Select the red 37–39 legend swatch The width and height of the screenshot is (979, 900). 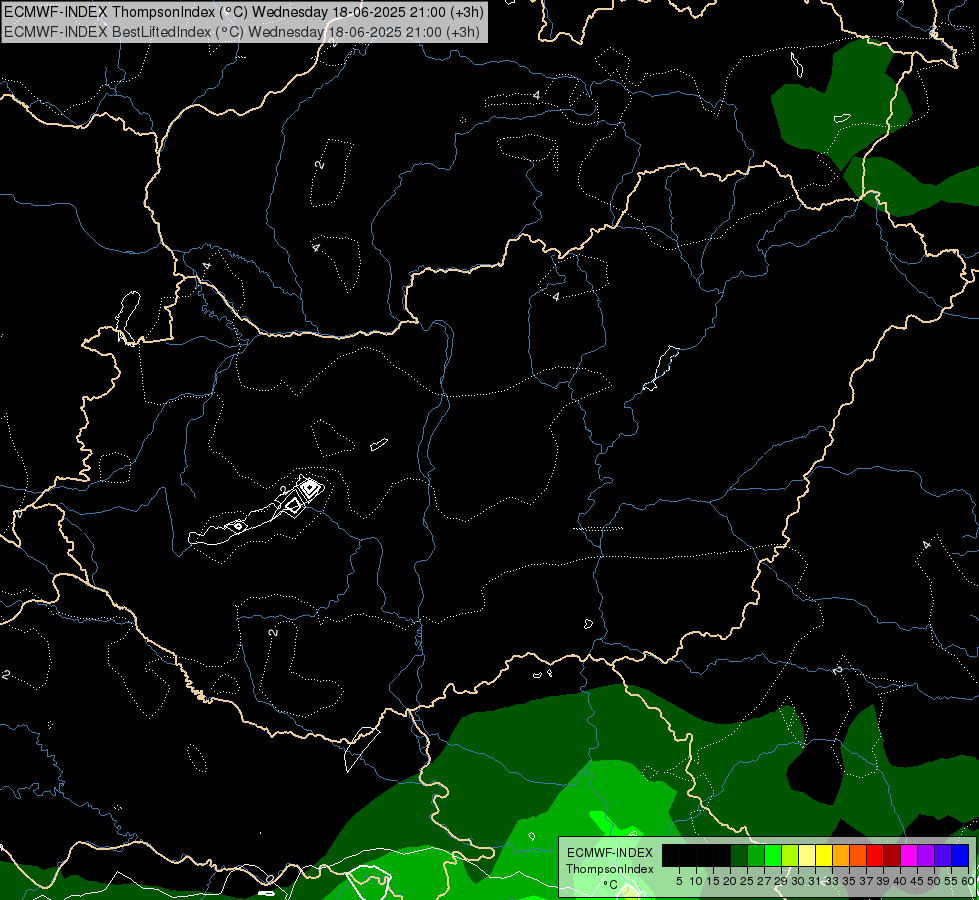point(875,855)
